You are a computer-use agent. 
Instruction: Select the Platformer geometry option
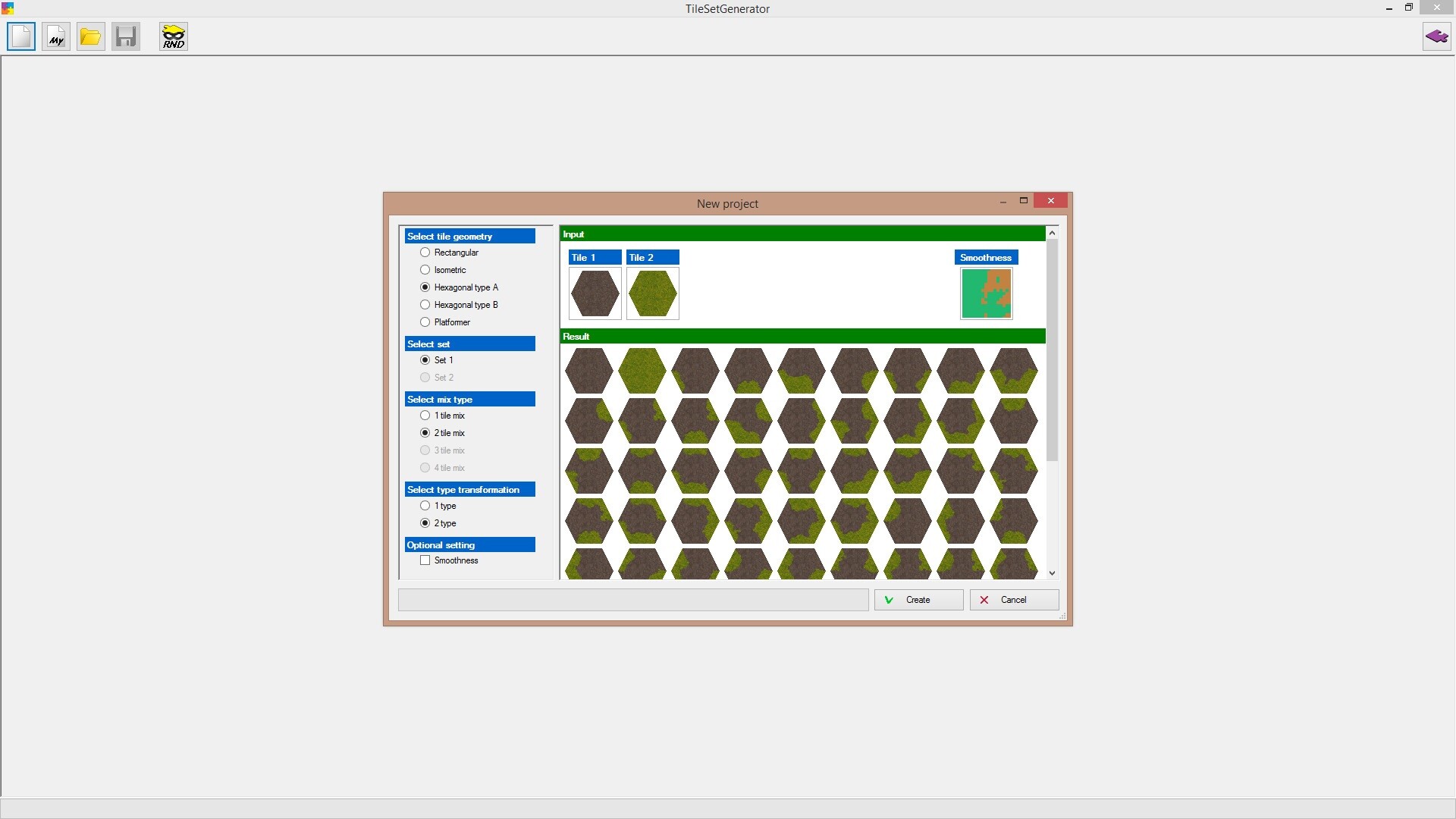pos(425,322)
